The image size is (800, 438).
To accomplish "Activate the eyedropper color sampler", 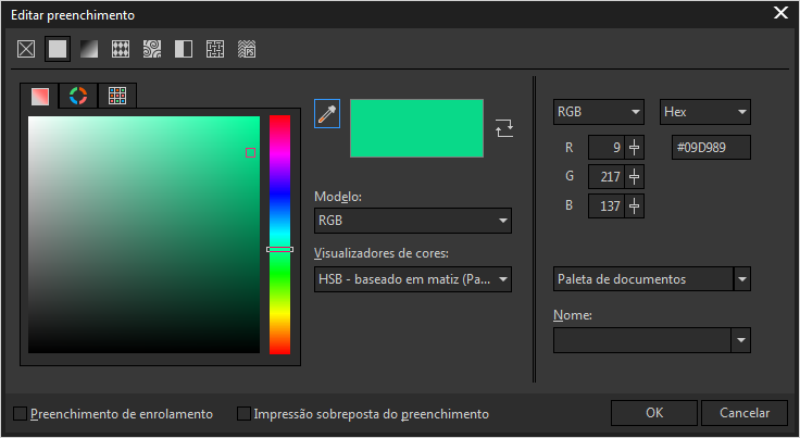I will point(327,114).
